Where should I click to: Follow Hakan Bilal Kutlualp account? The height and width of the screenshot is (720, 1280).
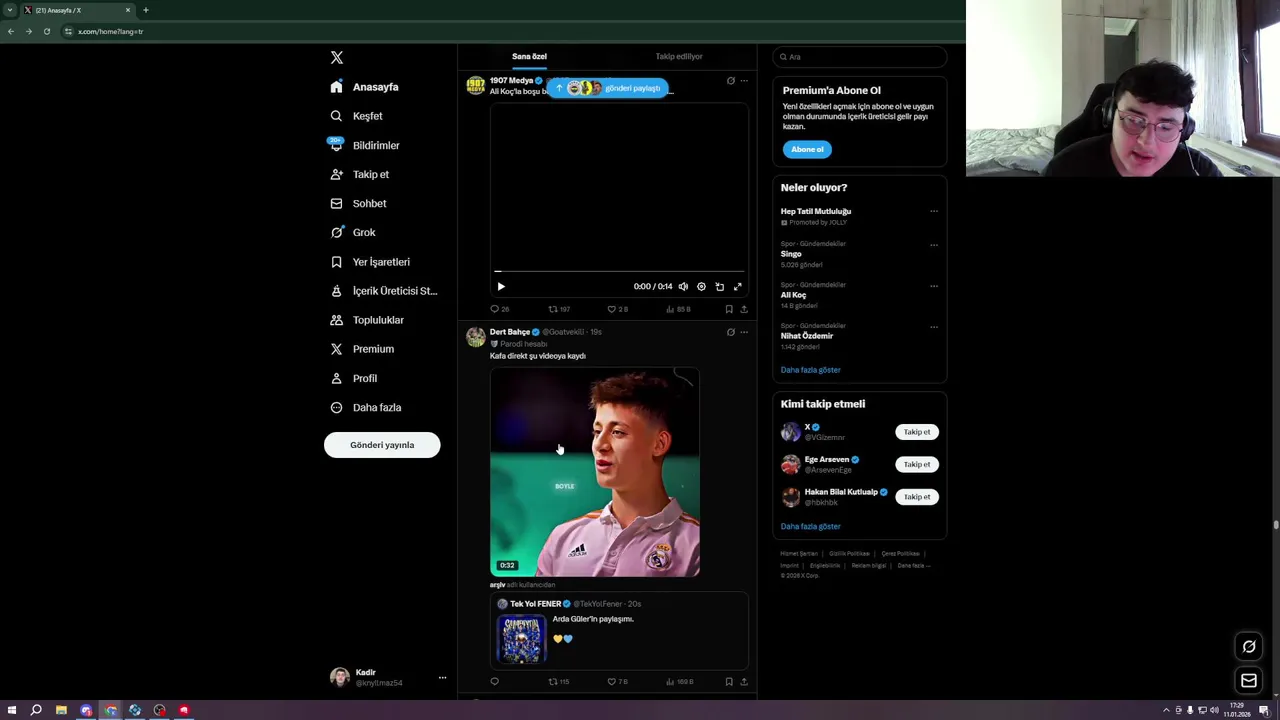[x=917, y=497]
